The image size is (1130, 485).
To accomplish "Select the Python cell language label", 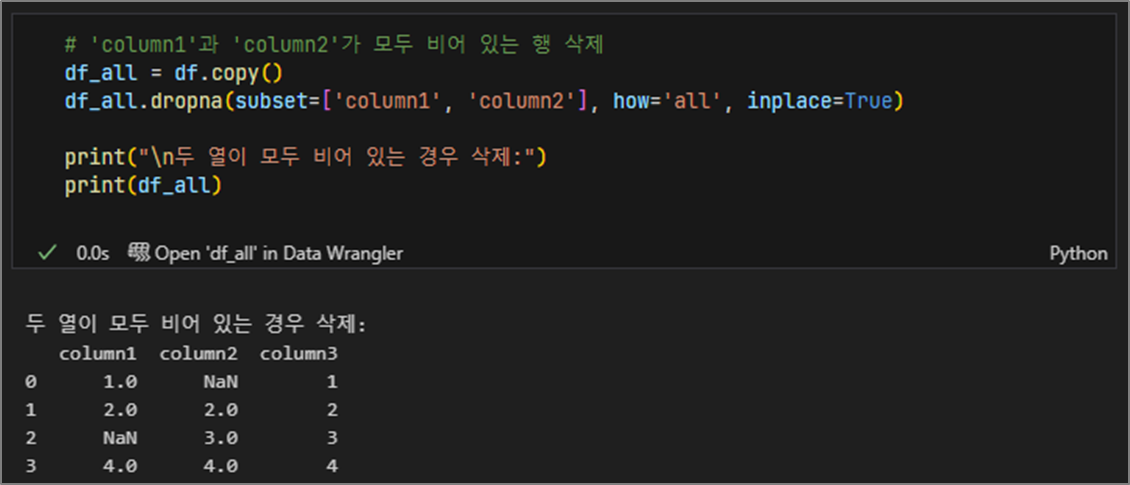I will coord(1078,254).
